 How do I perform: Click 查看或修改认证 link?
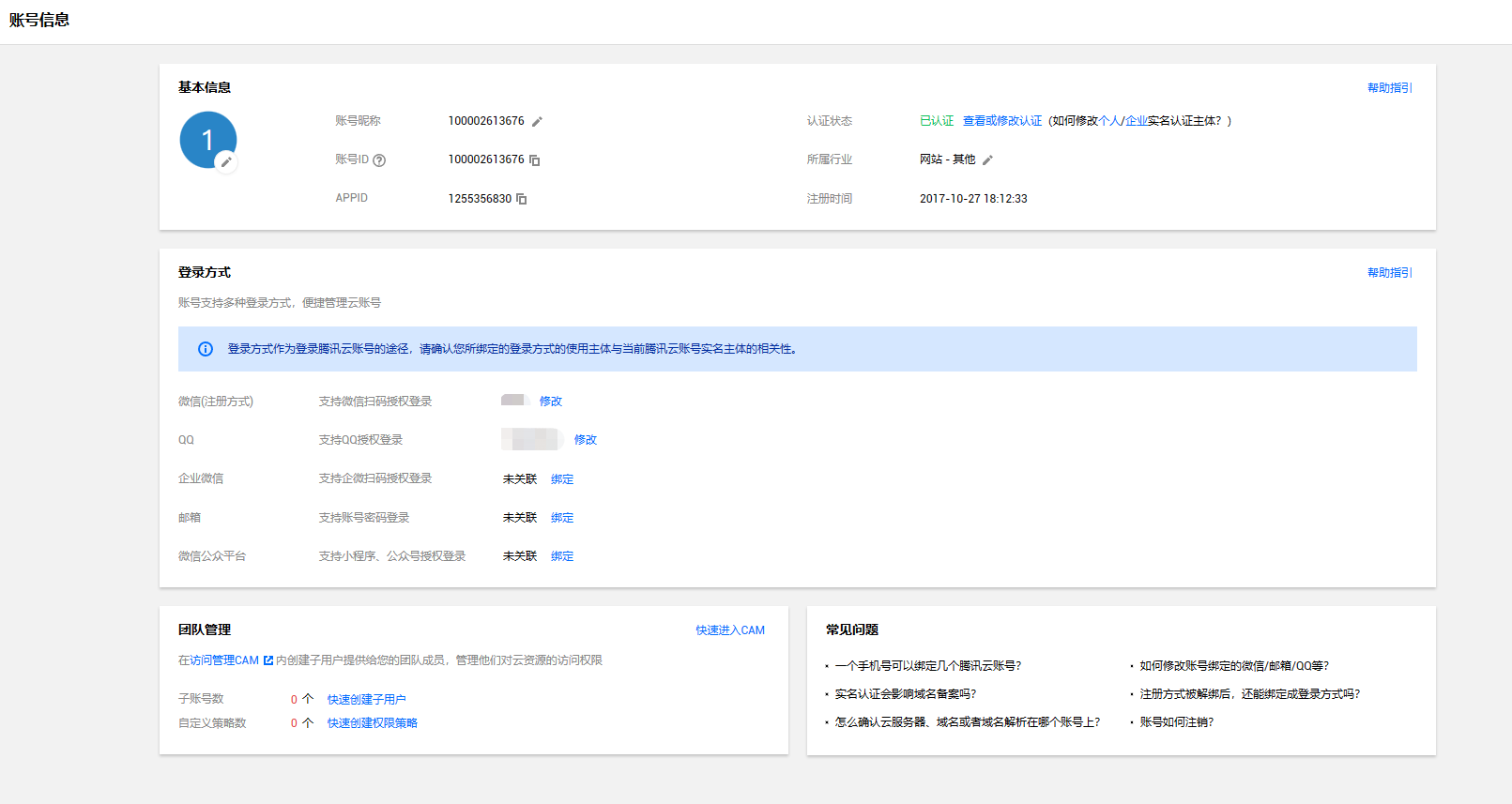click(1001, 121)
